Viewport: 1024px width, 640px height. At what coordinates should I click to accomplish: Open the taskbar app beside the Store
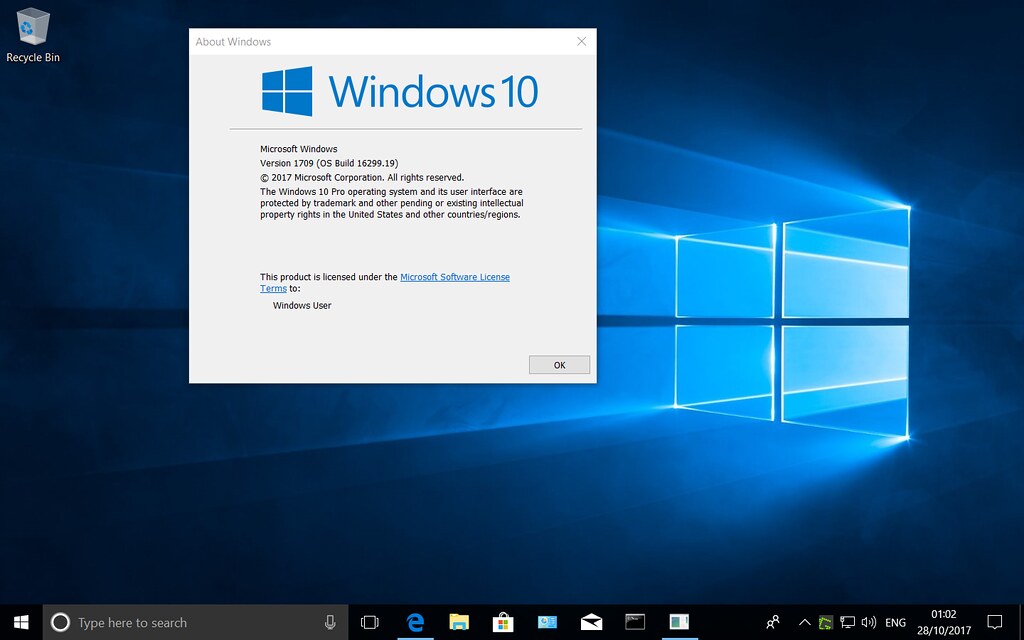pyautogui.click(x=547, y=622)
